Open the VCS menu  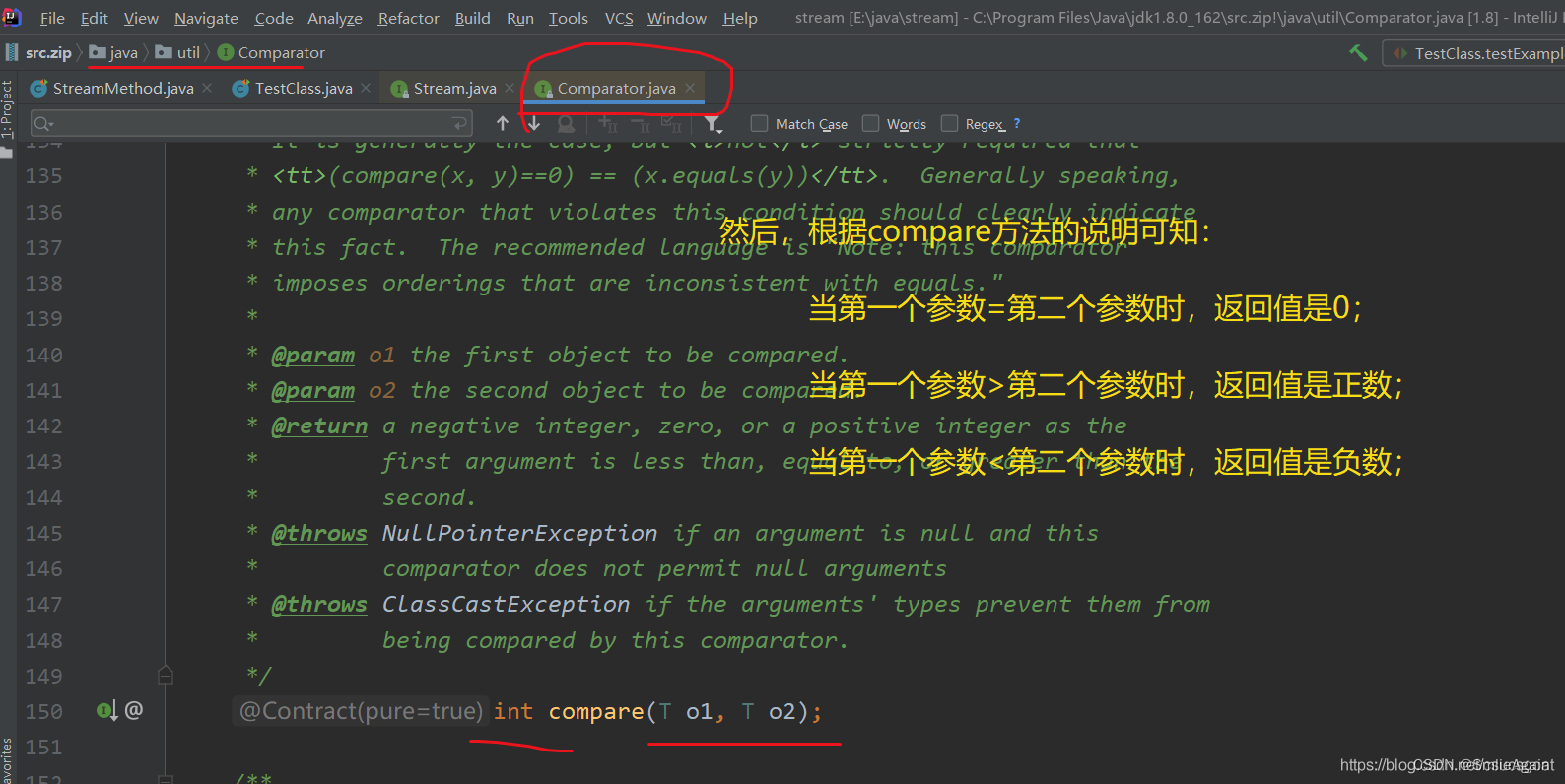click(x=619, y=18)
